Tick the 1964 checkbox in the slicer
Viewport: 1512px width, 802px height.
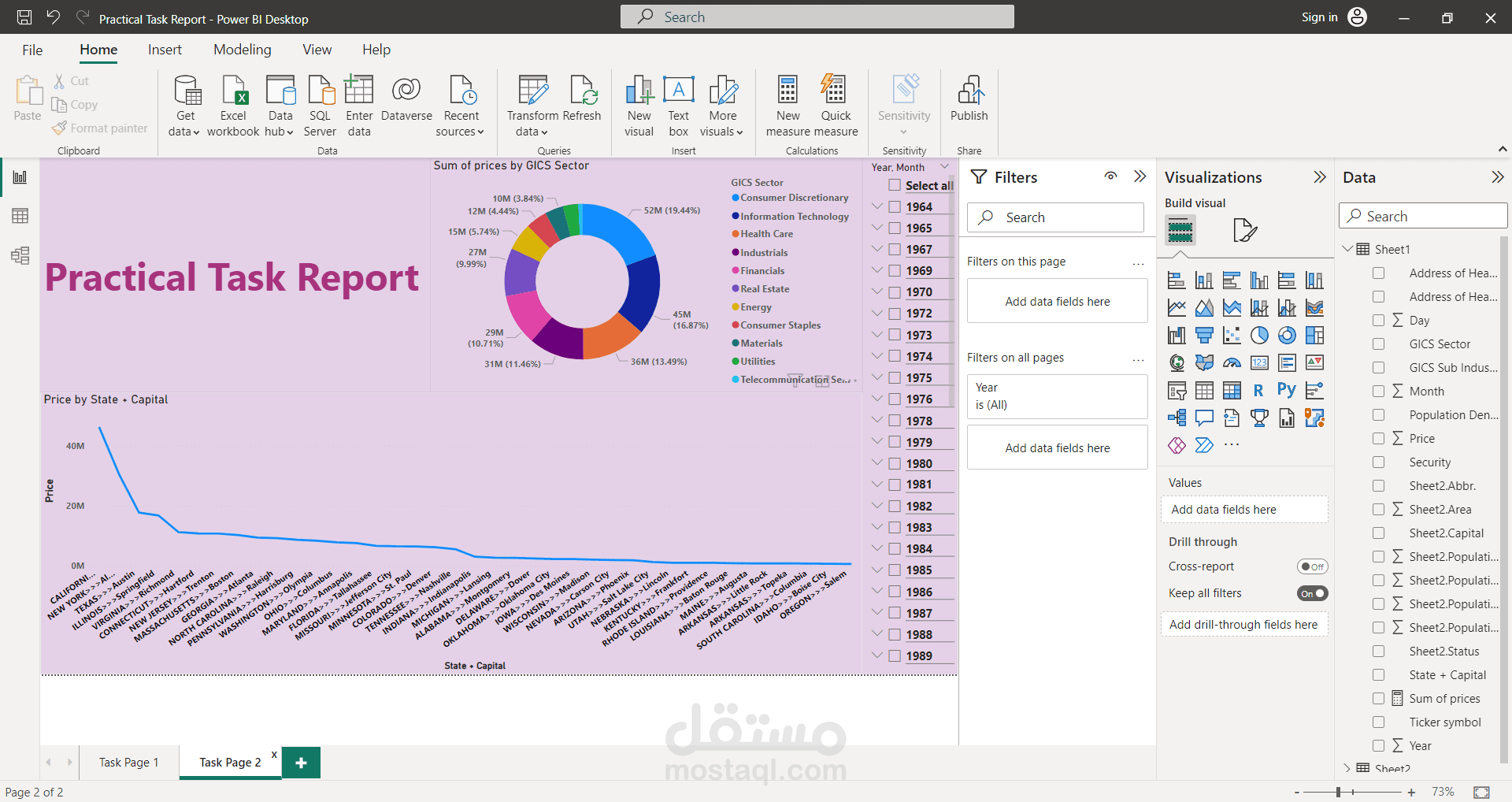tap(895, 206)
